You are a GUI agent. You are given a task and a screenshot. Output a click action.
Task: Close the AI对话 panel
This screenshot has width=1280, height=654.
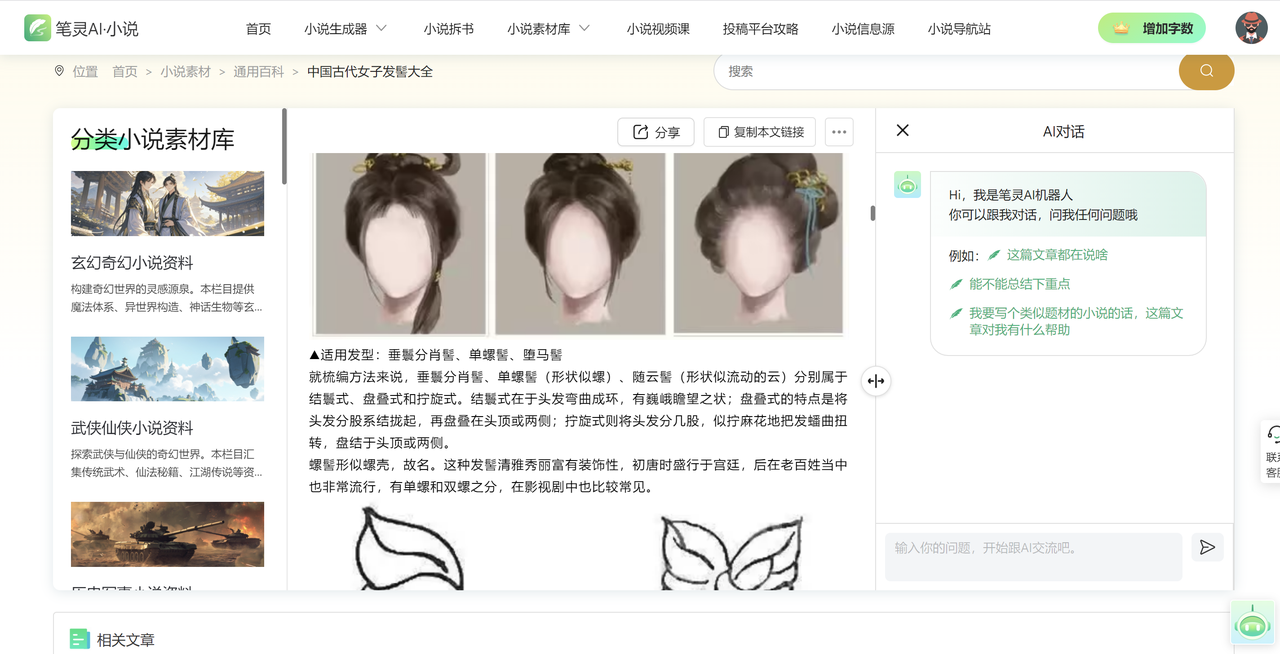[x=902, y=130]
